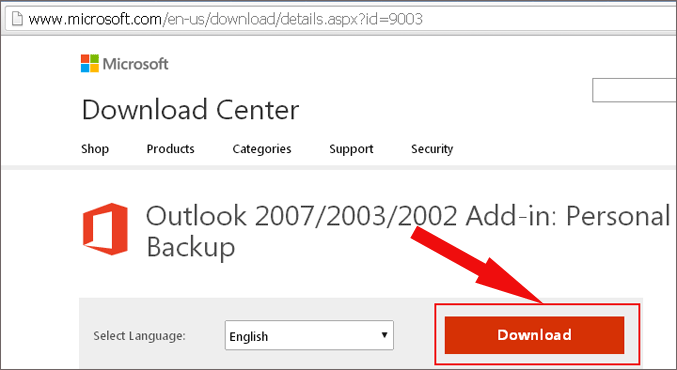Click the microsoft.com URL in the address bar
This screenshot has height=370, width=677.
tap(95, 19)
